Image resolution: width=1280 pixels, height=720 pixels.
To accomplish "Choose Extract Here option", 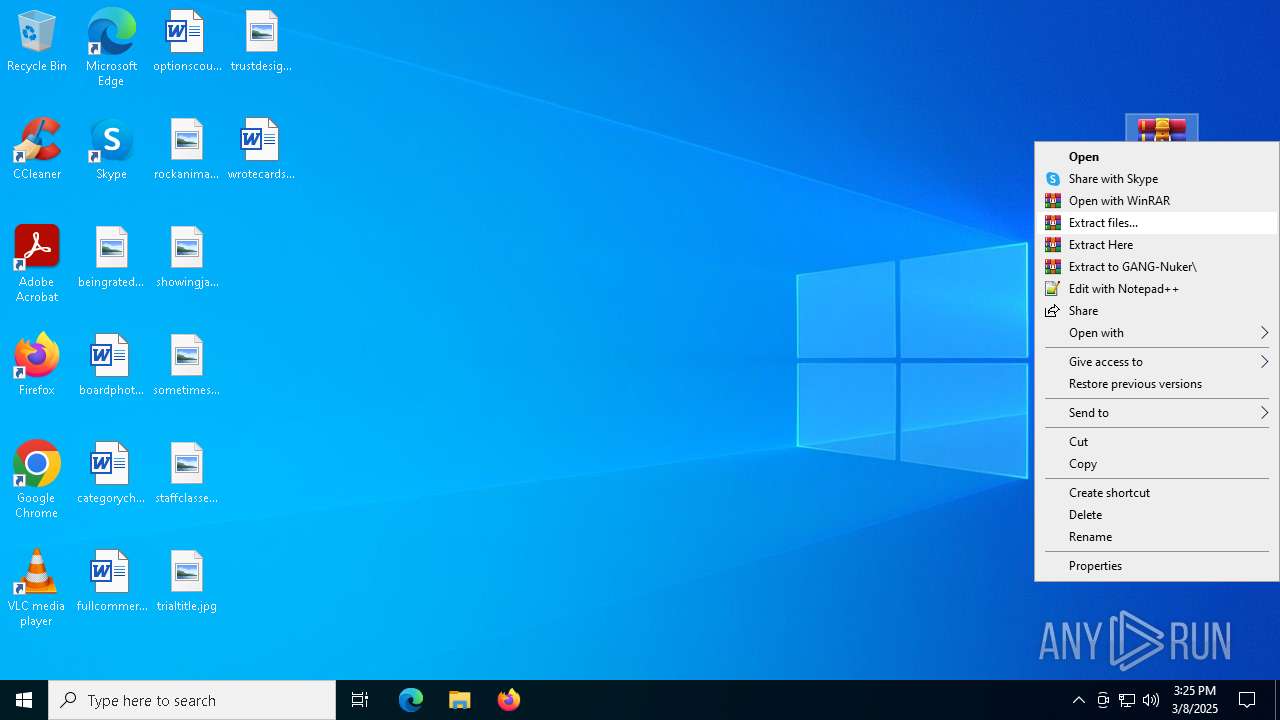I will [1157, 245].
